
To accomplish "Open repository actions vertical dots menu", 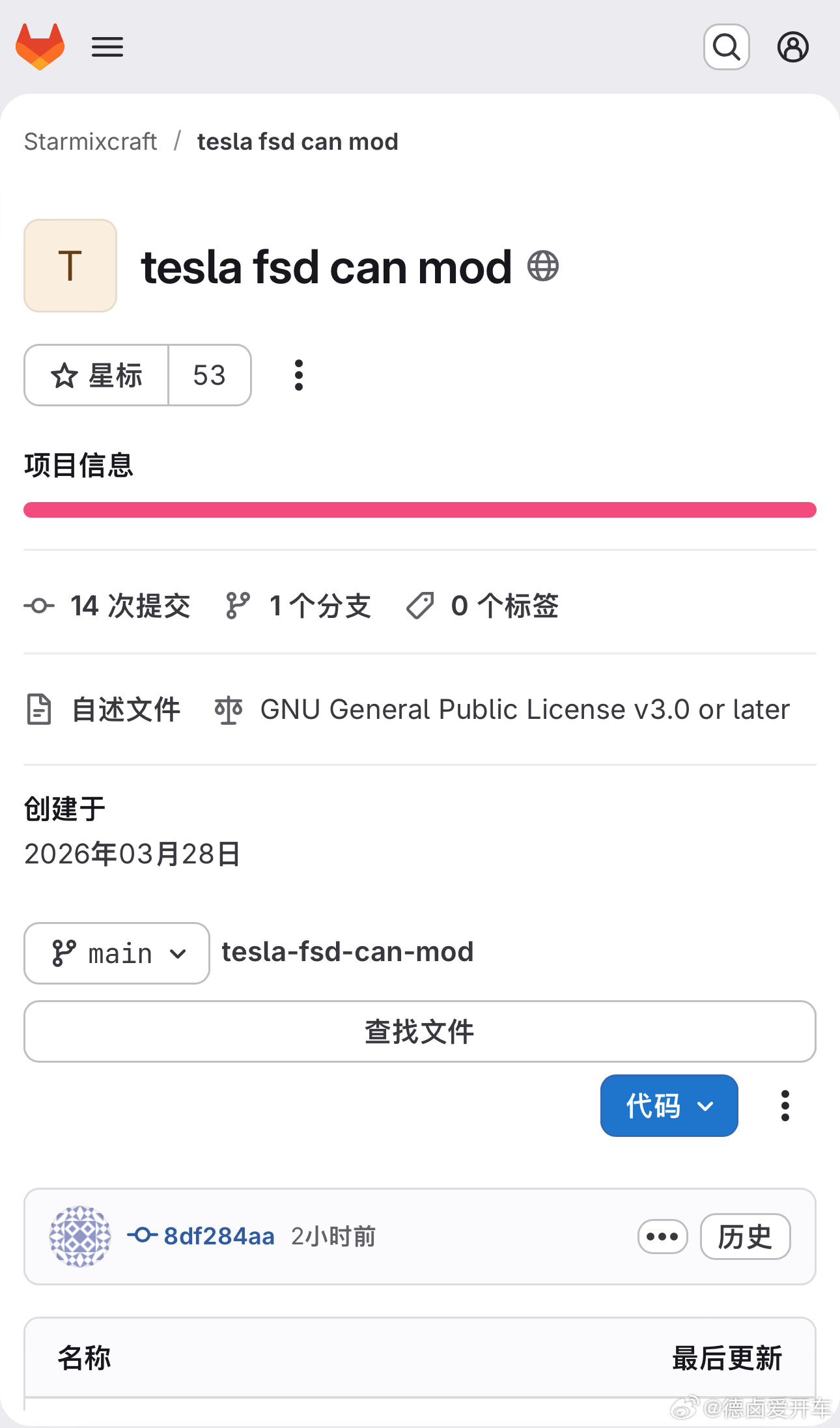I will [x=785, y=1106].
